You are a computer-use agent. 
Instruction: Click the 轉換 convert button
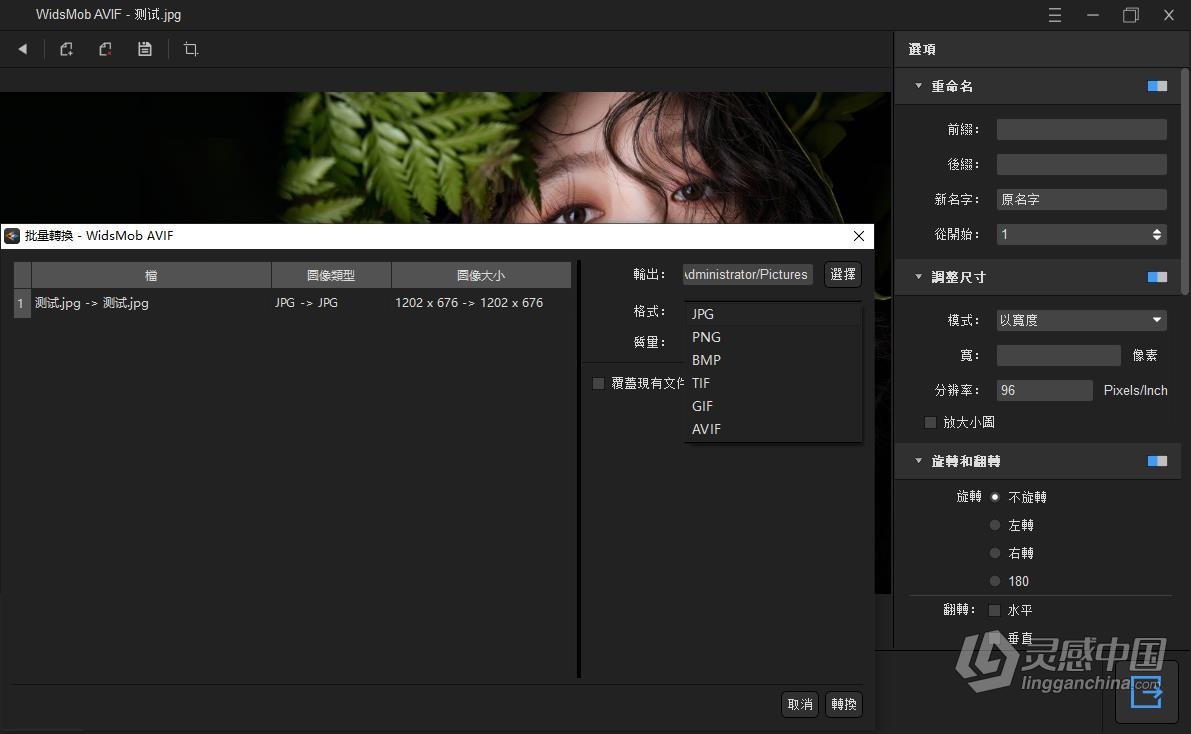tap(843, 704)
